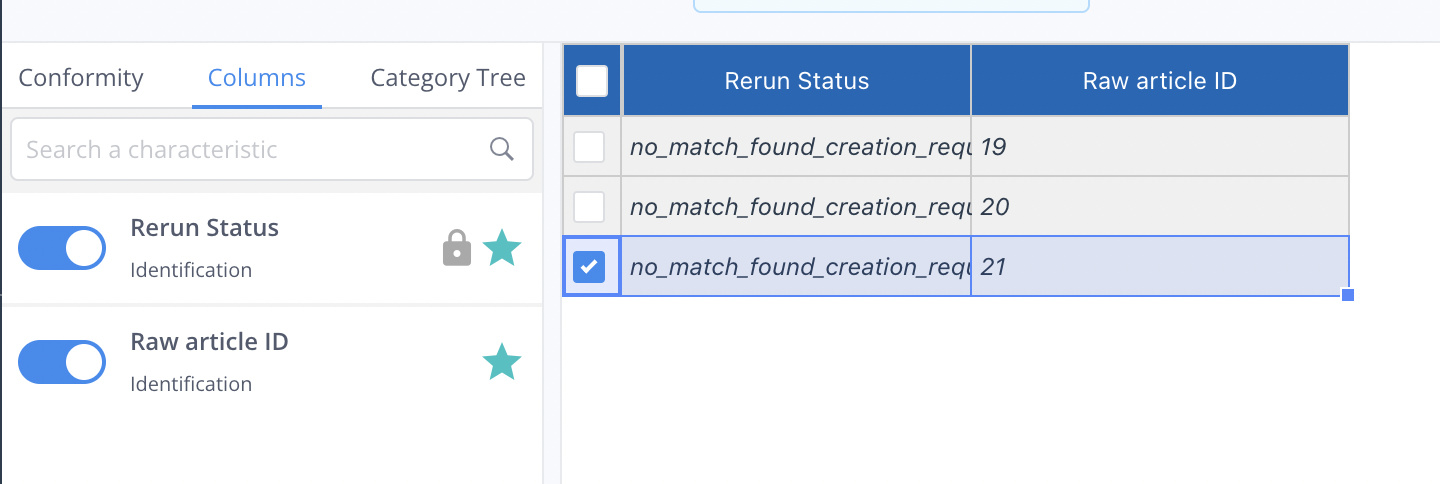Check the select-all checkbox in table header
The height and width of the screenshot is (484, 1440).
(592, 80)
